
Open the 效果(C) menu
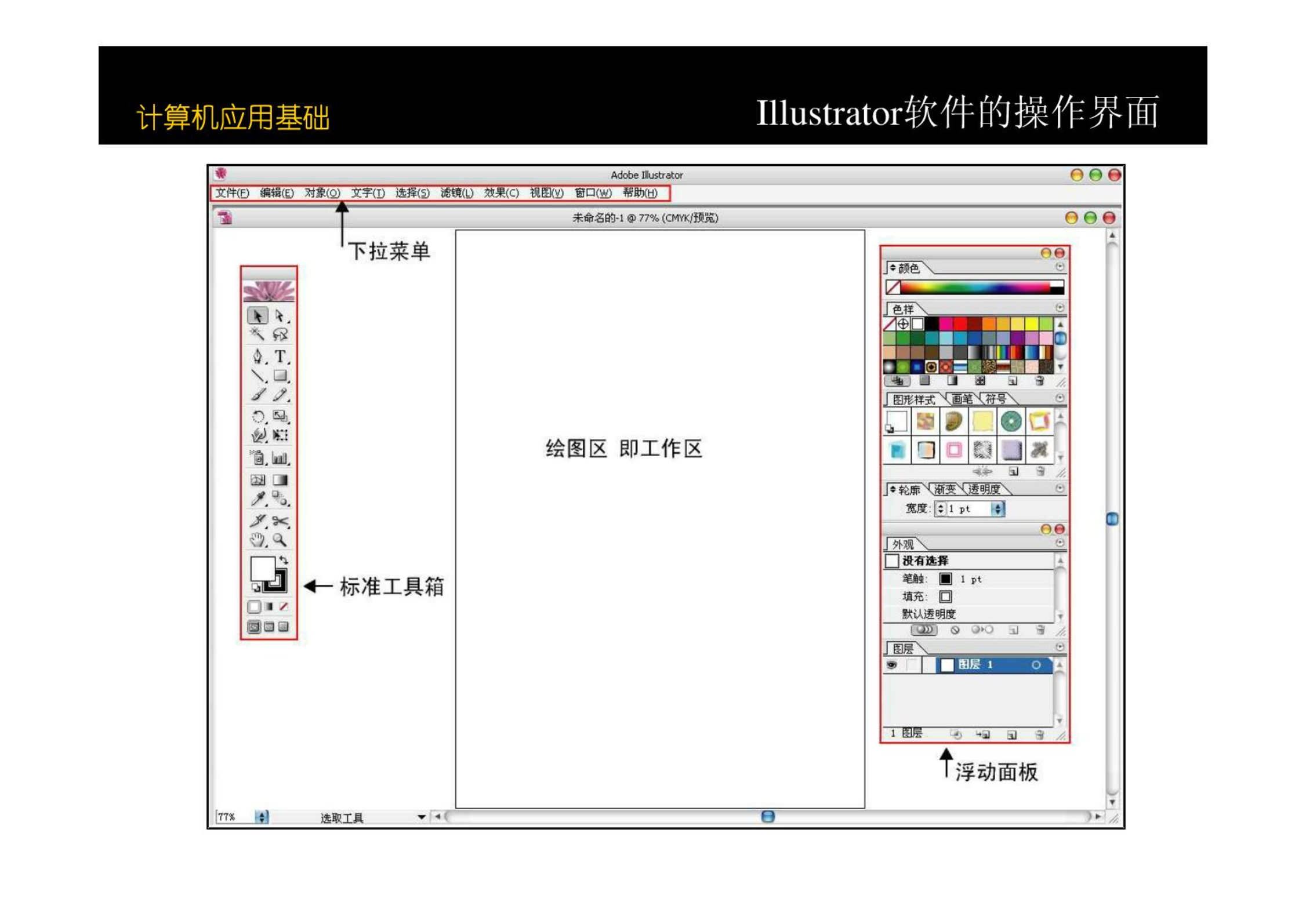[501, 193]
